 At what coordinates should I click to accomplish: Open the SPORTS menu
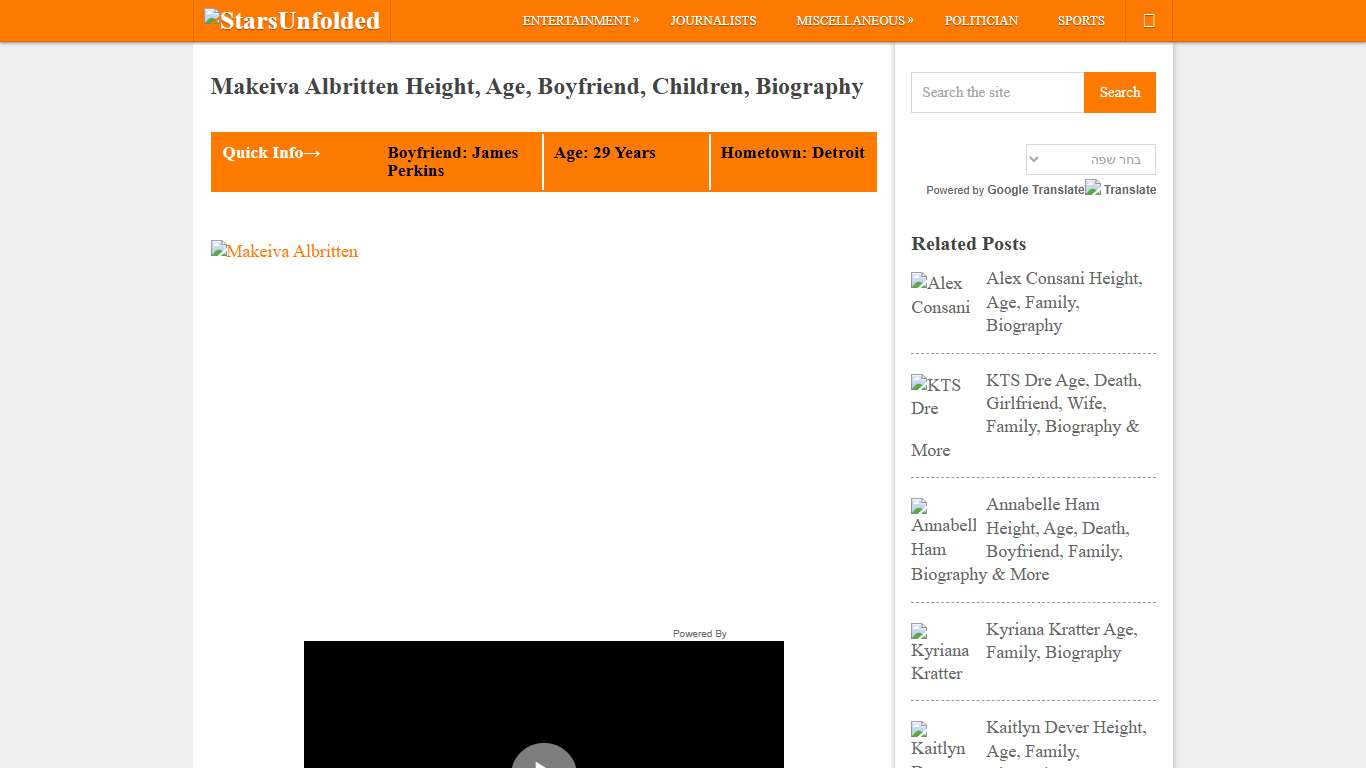pyautogui.click(x=1080, y=20)
